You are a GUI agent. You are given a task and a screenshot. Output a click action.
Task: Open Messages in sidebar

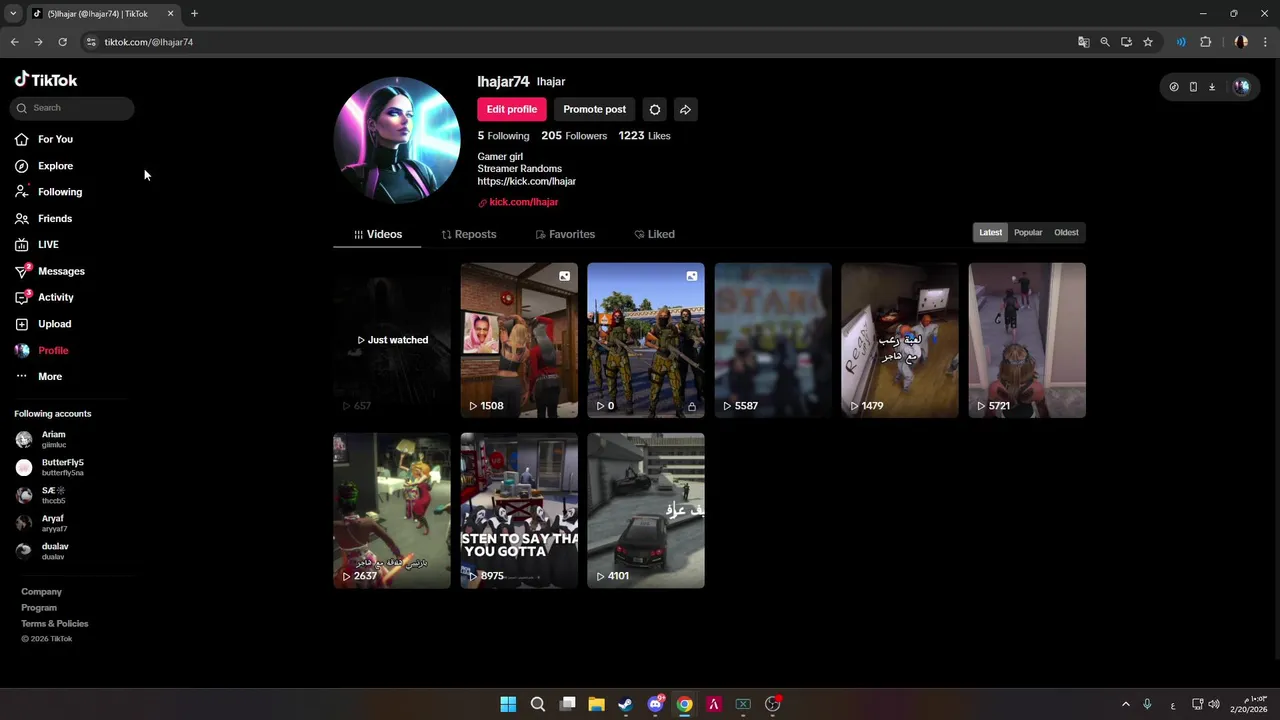[61, 271]
